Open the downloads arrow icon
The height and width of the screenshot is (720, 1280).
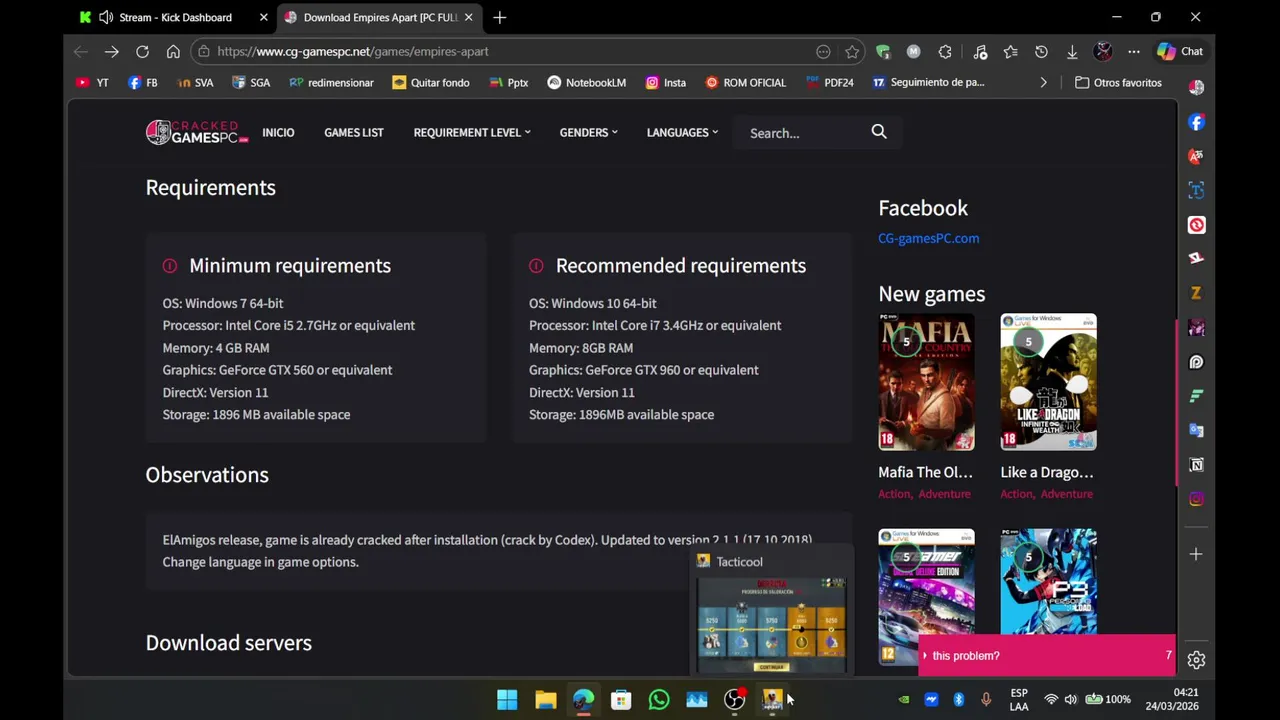tap(1072, 51)
